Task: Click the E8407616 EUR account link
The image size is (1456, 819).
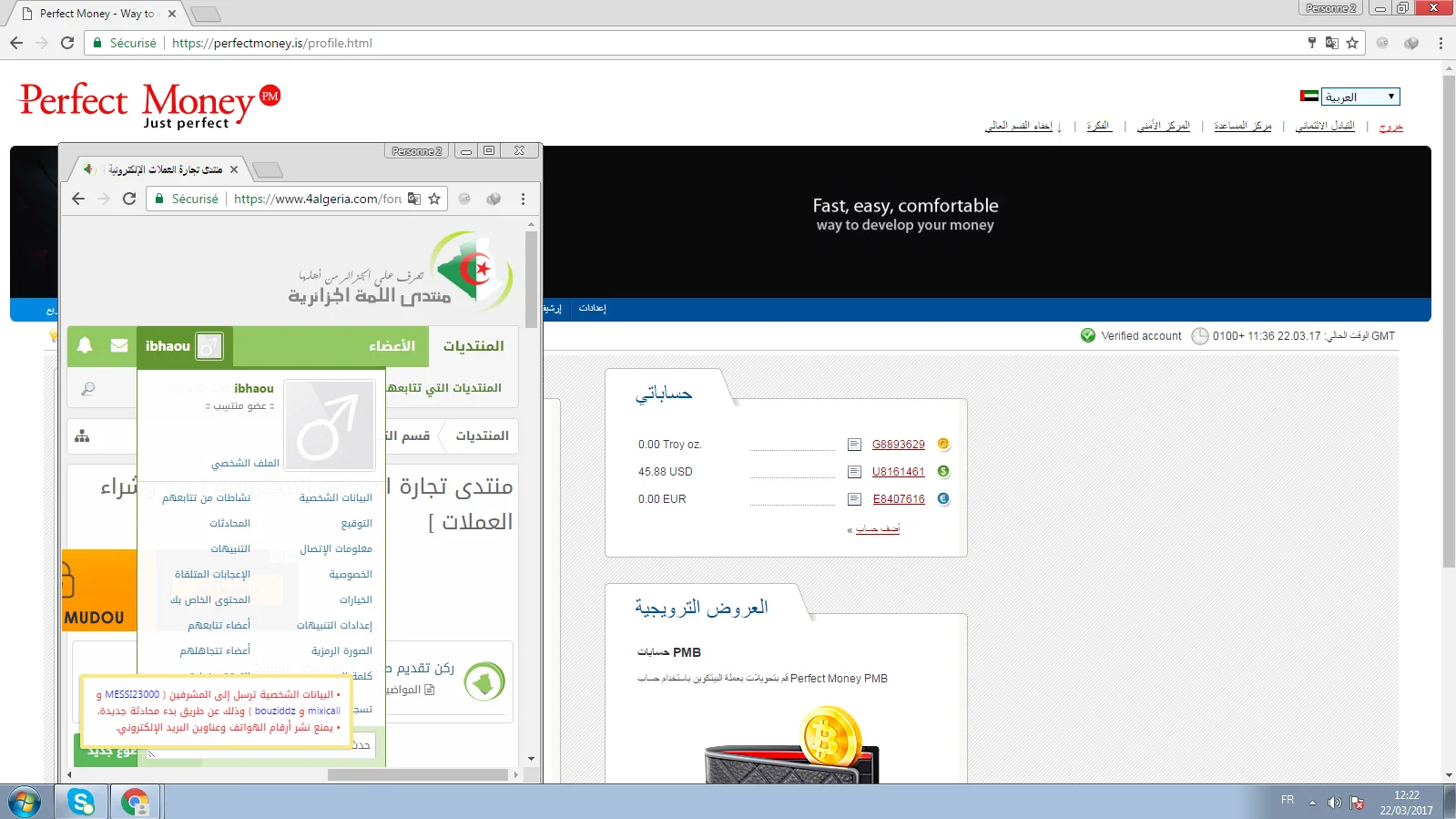Action: [x=899, y=499]
